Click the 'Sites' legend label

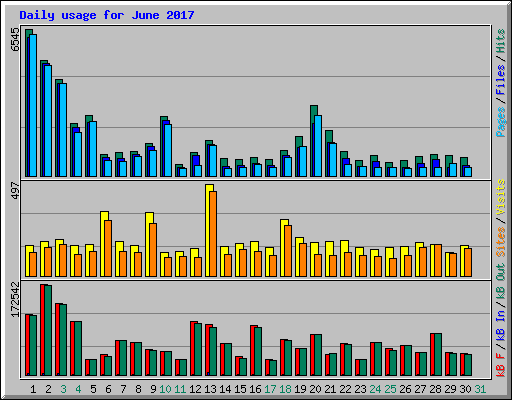501,242
